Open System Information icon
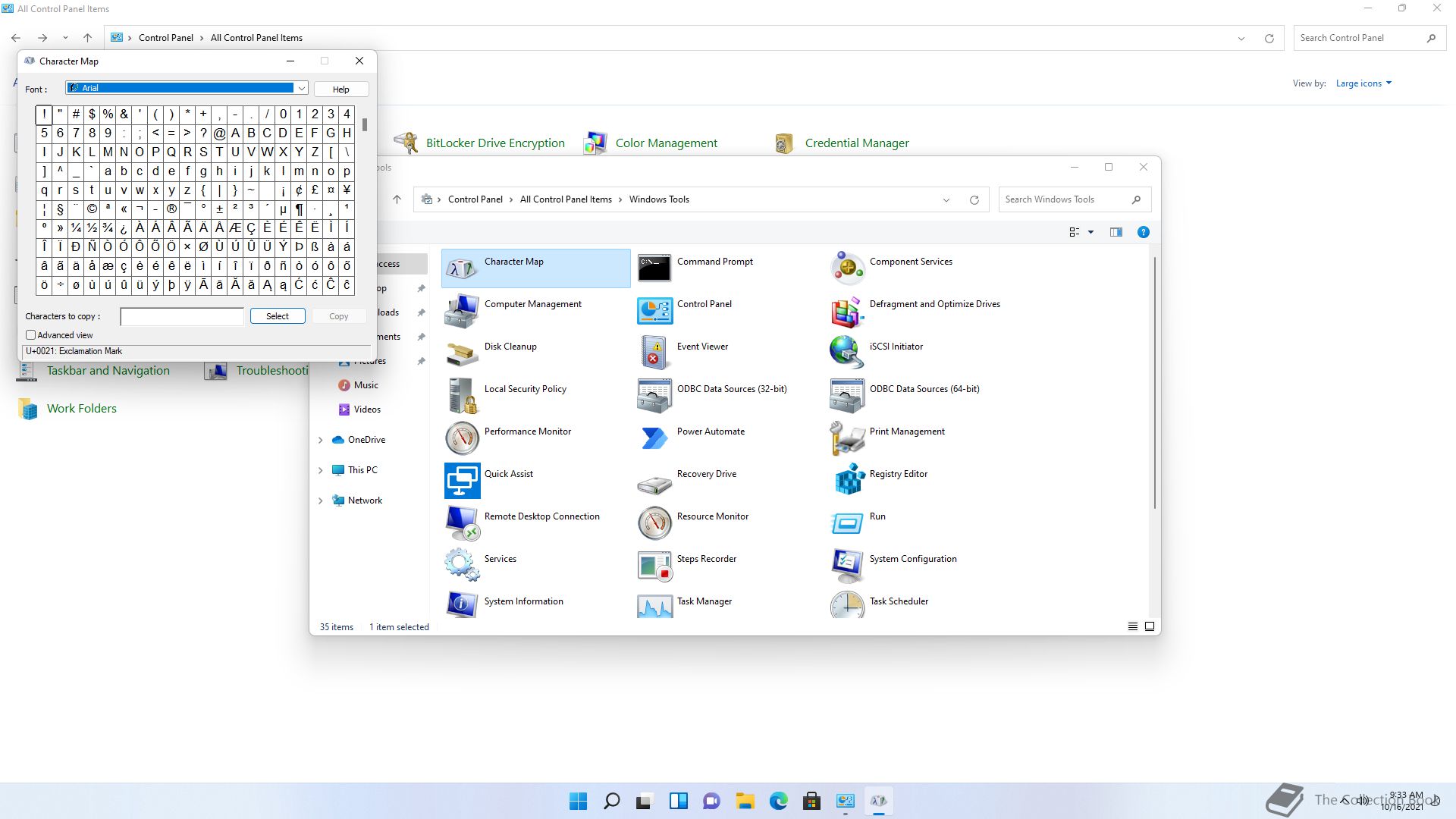Screen dimensions: 1456x819 pos(462,605)
